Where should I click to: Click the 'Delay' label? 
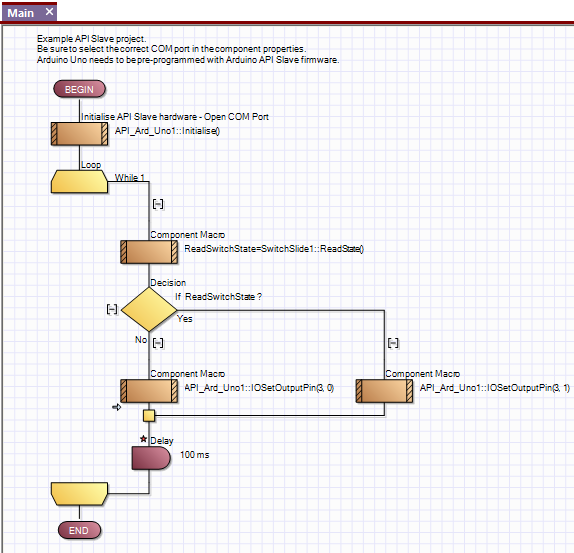coord(162,441)
